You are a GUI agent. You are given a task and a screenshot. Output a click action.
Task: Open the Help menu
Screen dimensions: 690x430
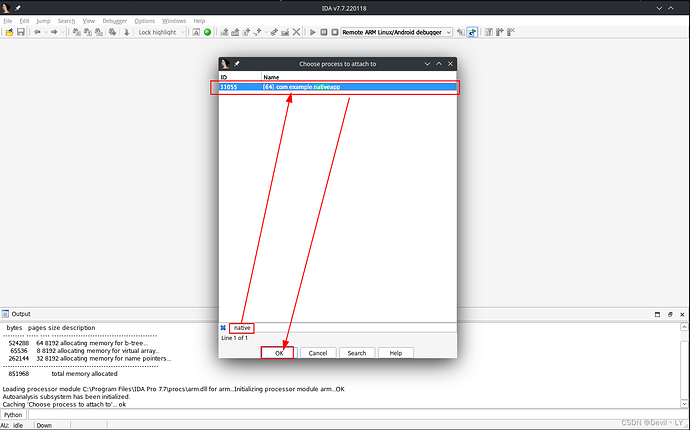coord(199,21)
